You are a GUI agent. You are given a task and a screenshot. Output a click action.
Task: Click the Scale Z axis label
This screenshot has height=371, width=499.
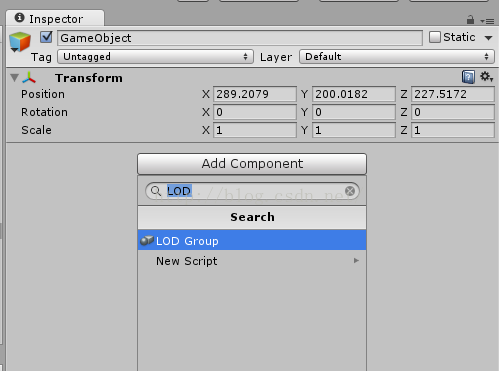(404, 130)
